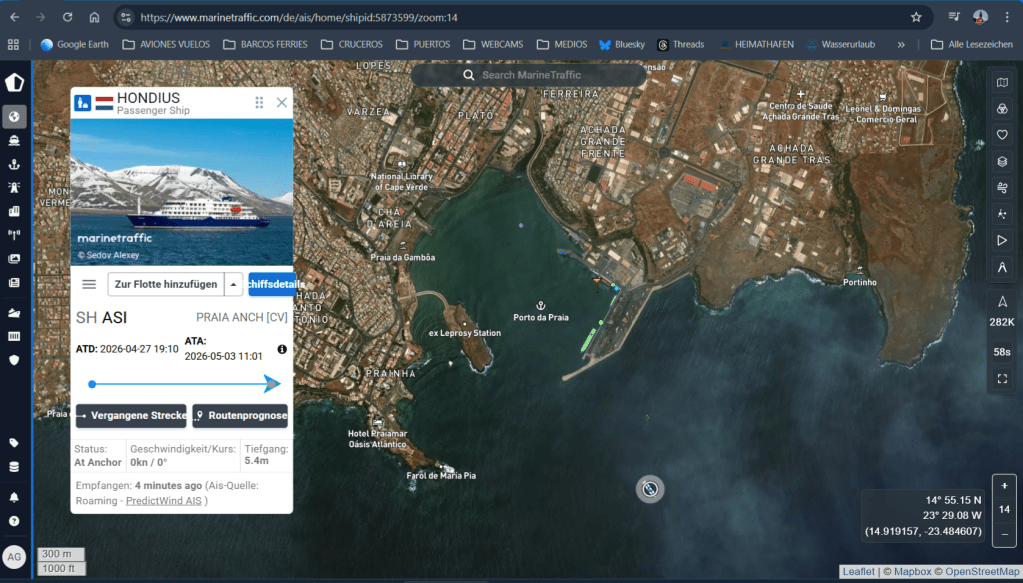Click Zur Flotte hinzufügen button
The width and height of the screenshot is (1023, 583).
coord(166,284)
